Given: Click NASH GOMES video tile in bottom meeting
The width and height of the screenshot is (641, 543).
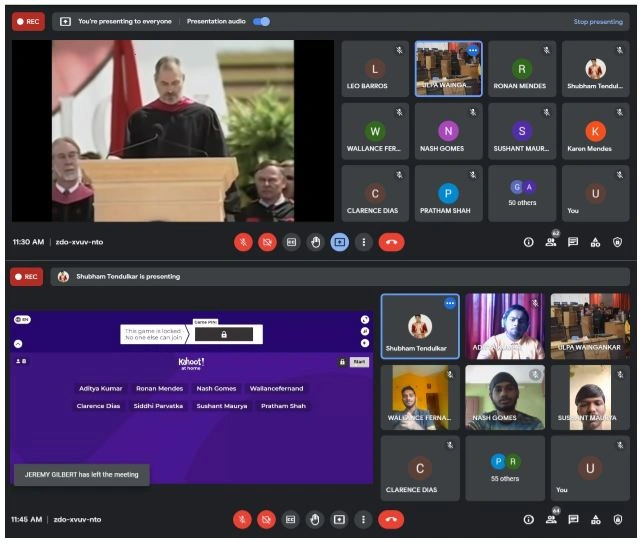Looking at the screenshot, I should [505, 397].
